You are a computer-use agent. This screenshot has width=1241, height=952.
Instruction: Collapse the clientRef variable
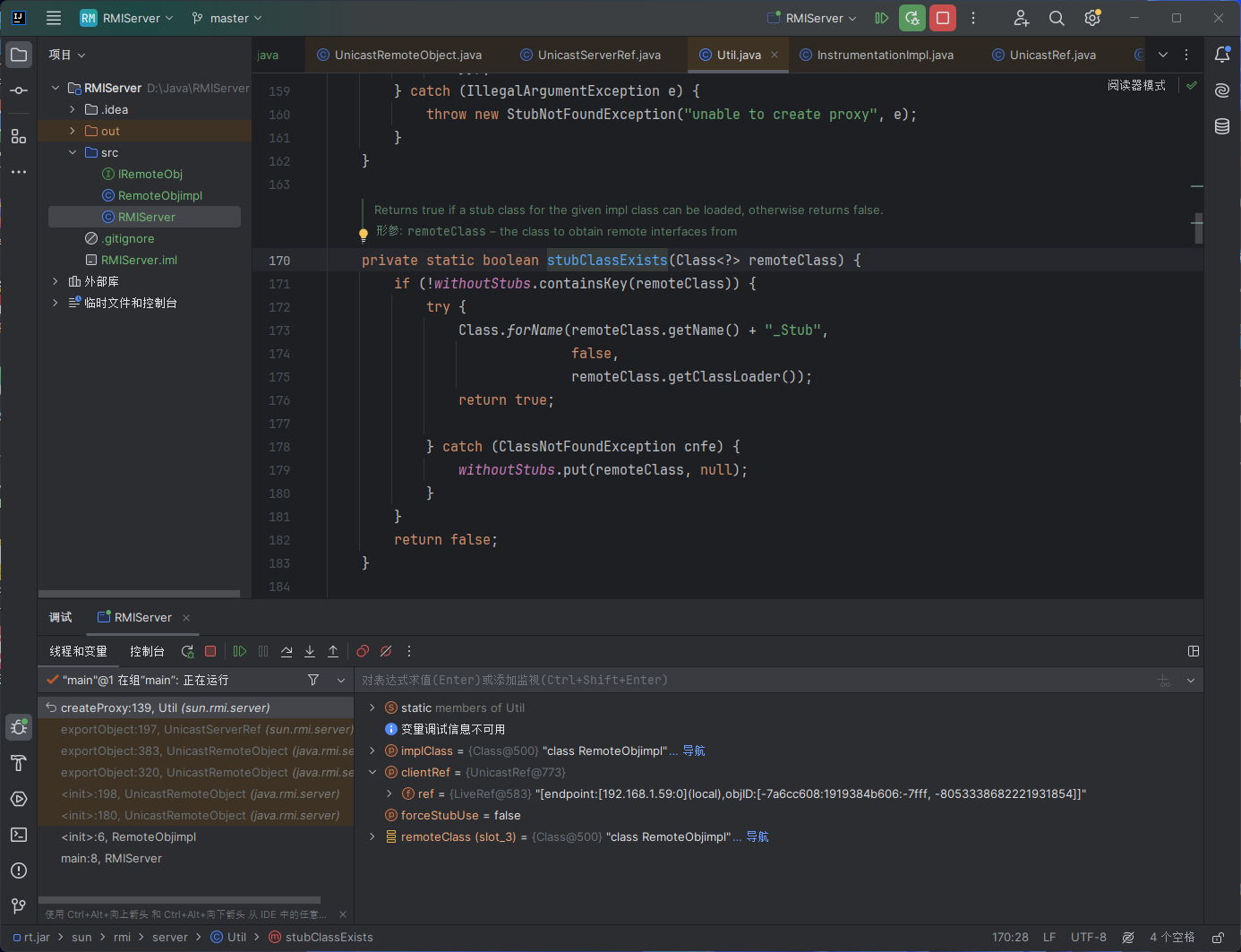(x=372, y=772)
